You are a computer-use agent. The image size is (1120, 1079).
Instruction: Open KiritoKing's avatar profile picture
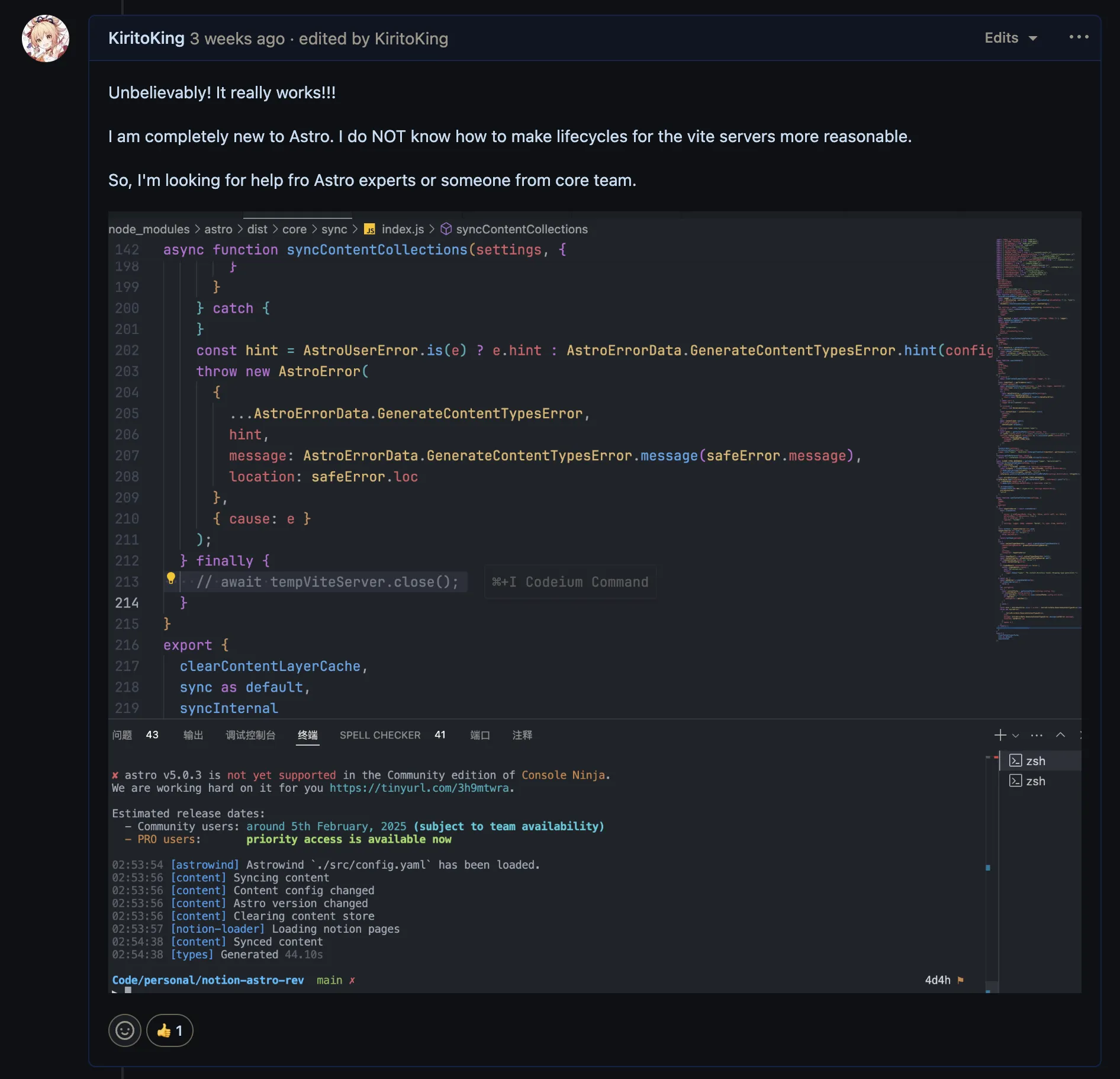click(46, 38)
